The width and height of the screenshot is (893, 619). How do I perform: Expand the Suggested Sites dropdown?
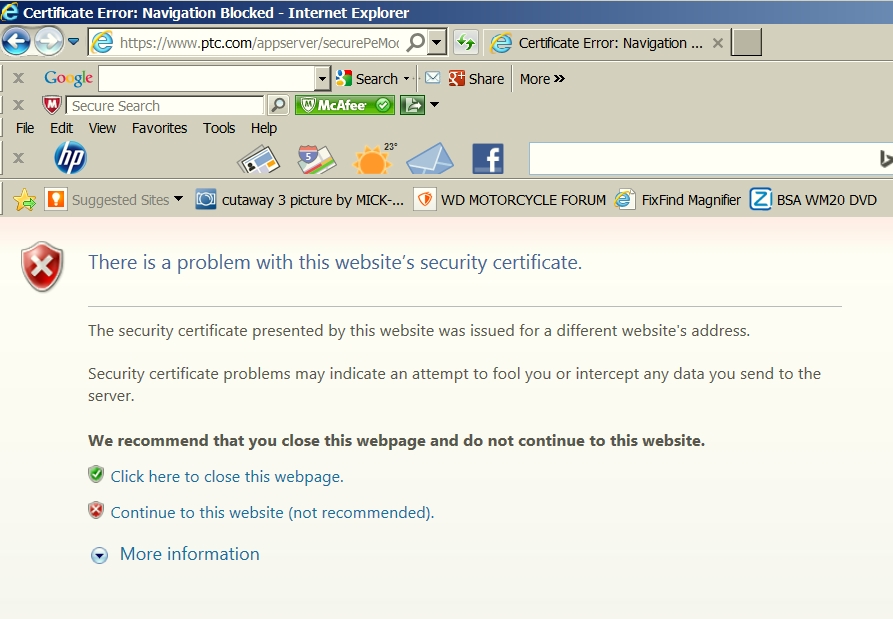click(178, 199)
